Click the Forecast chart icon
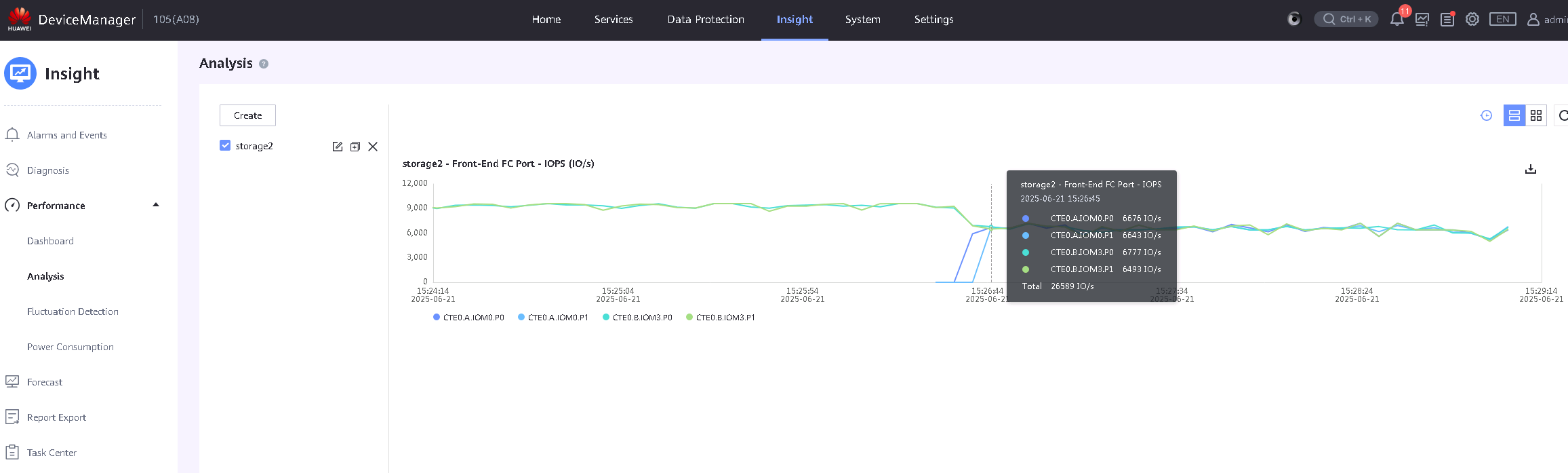 tap(12, 382)
